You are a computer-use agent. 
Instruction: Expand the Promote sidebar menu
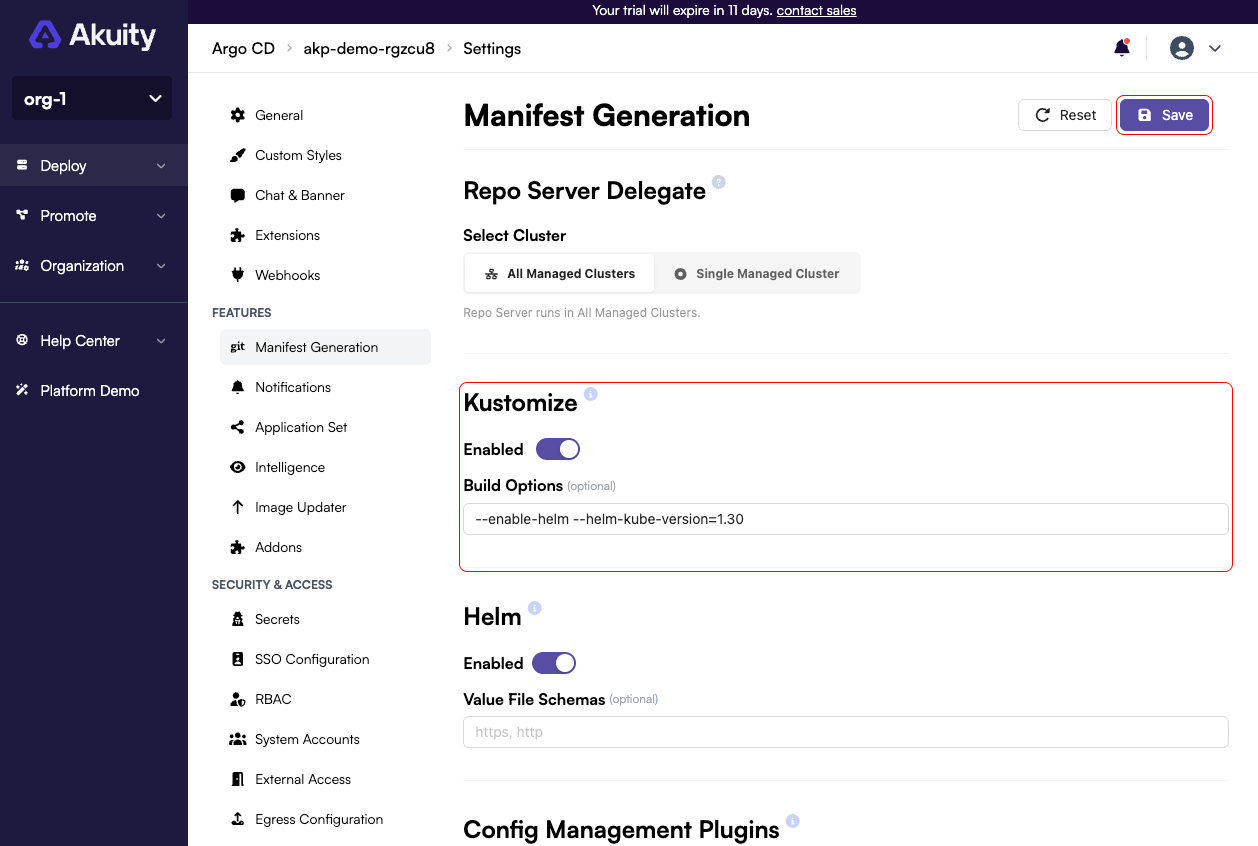(x=94, y=216)
